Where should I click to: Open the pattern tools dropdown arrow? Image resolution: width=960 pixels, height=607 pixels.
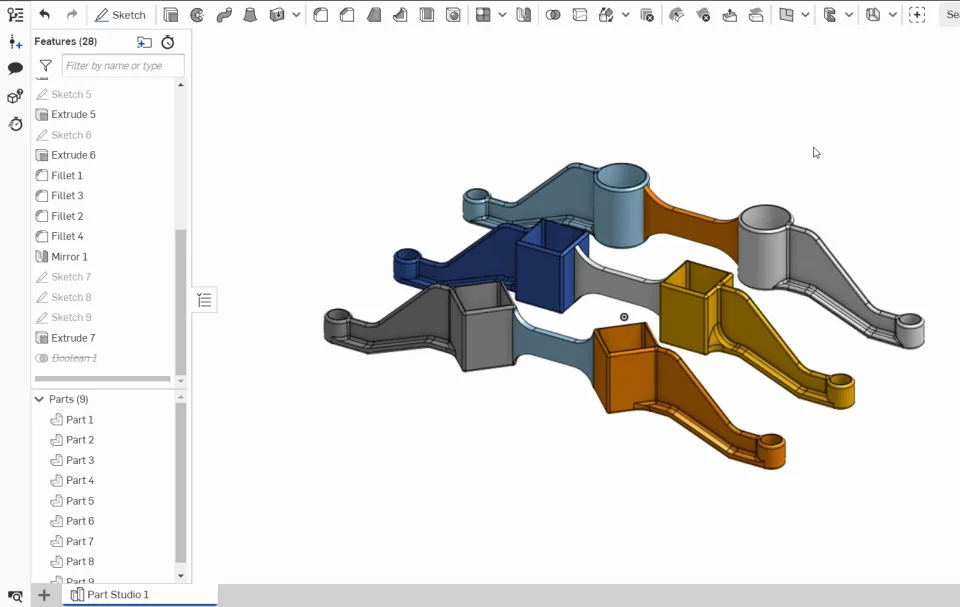pyautogui.click(x=502, y=15)
